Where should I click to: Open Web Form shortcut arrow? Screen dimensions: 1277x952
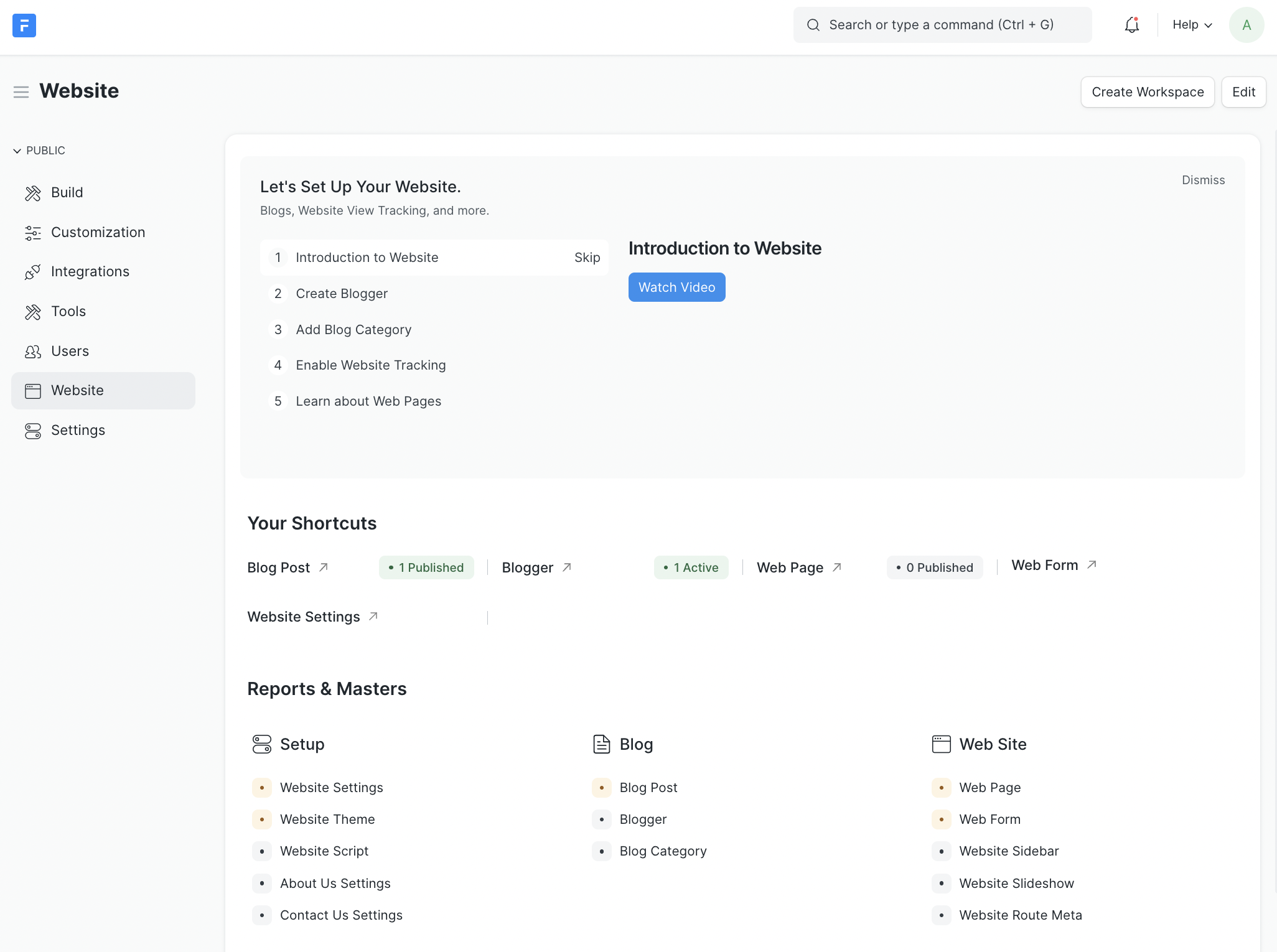[x=1092, y=565]
